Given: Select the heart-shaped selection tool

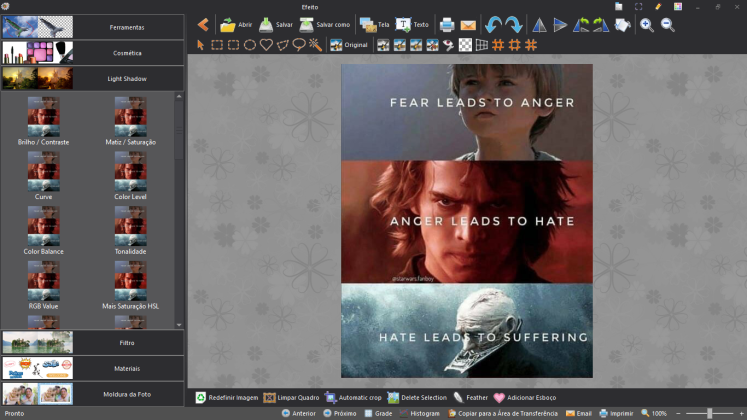Looking at the screenshot, I should [x=266, y=45].
